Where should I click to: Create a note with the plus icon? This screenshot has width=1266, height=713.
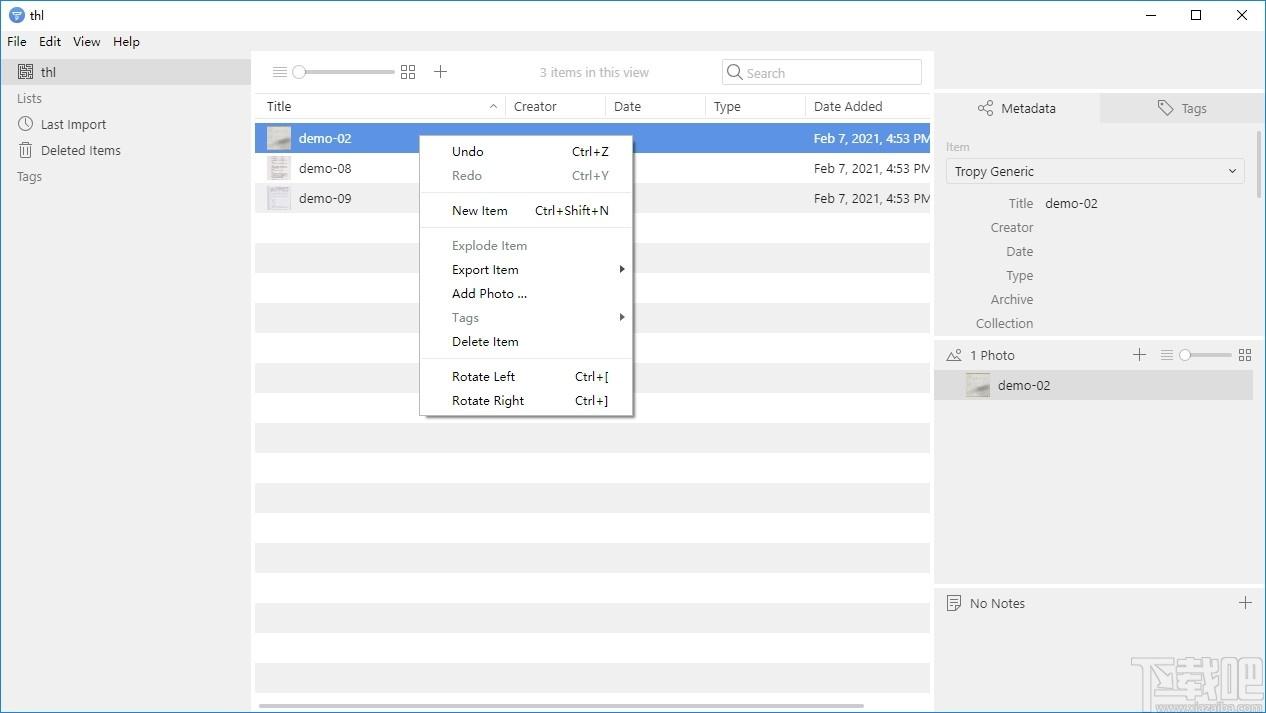(x=1245, y=603)
